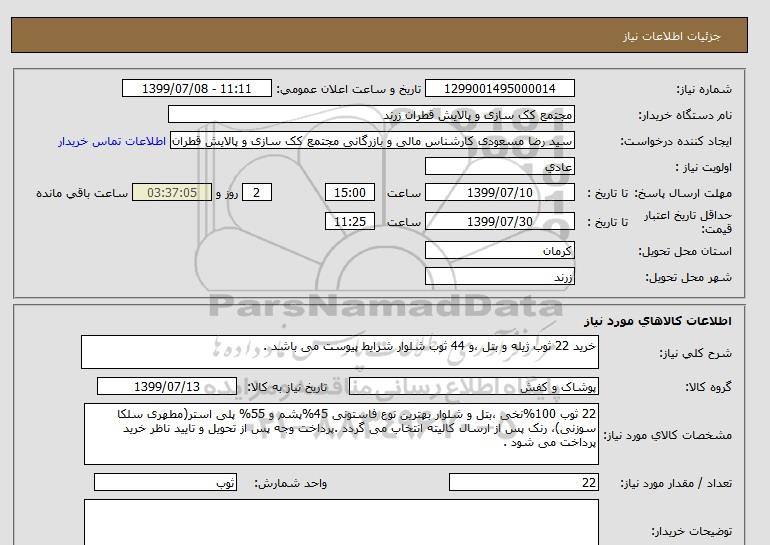This screenshot has width=770, height=545.
Task: Select the public announcement date-time field
Action: [195, 89]
